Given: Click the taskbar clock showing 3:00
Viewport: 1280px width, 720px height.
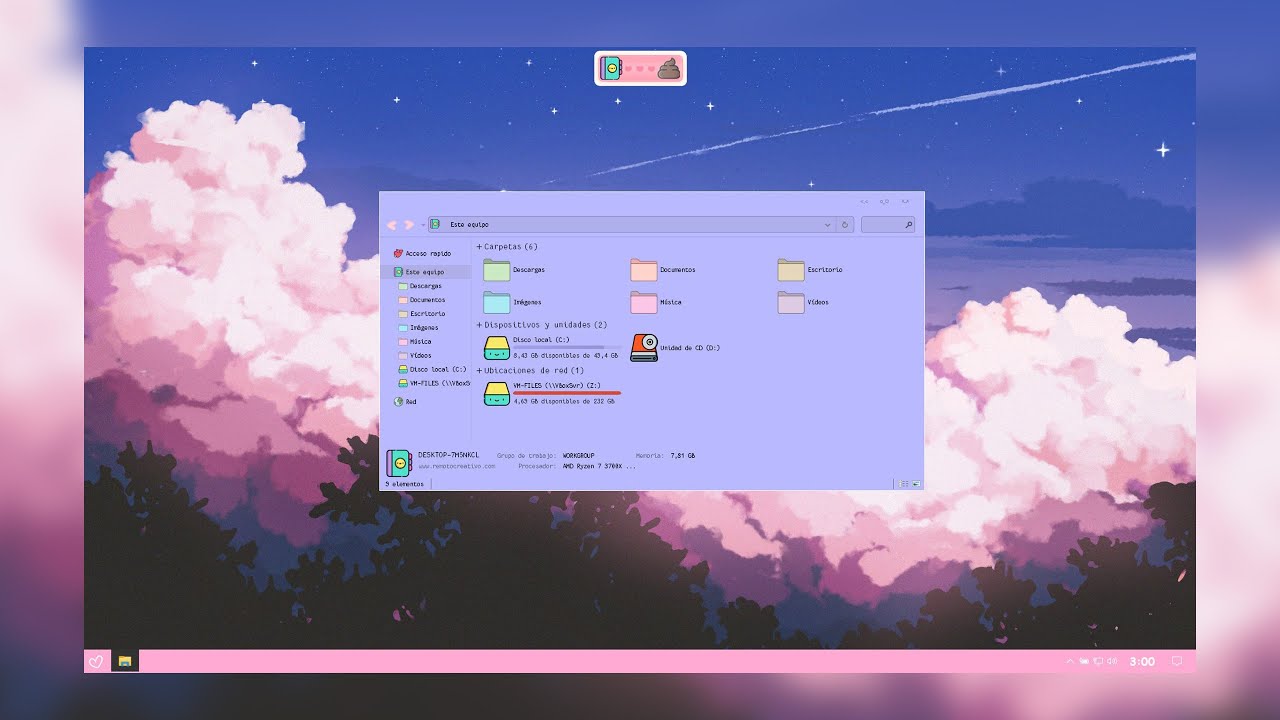Looking at the screenshot, I should point(1141,661).
